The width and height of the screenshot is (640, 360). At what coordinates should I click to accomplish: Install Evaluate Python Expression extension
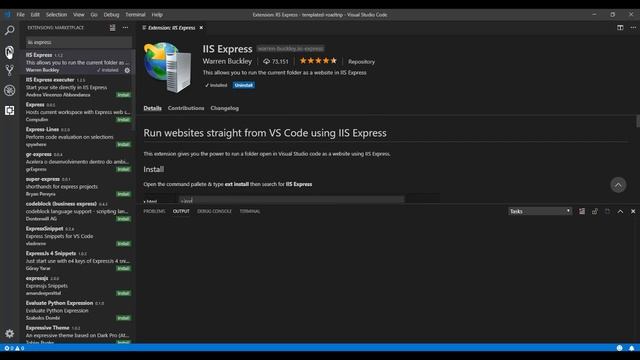[x=123, y=318]
